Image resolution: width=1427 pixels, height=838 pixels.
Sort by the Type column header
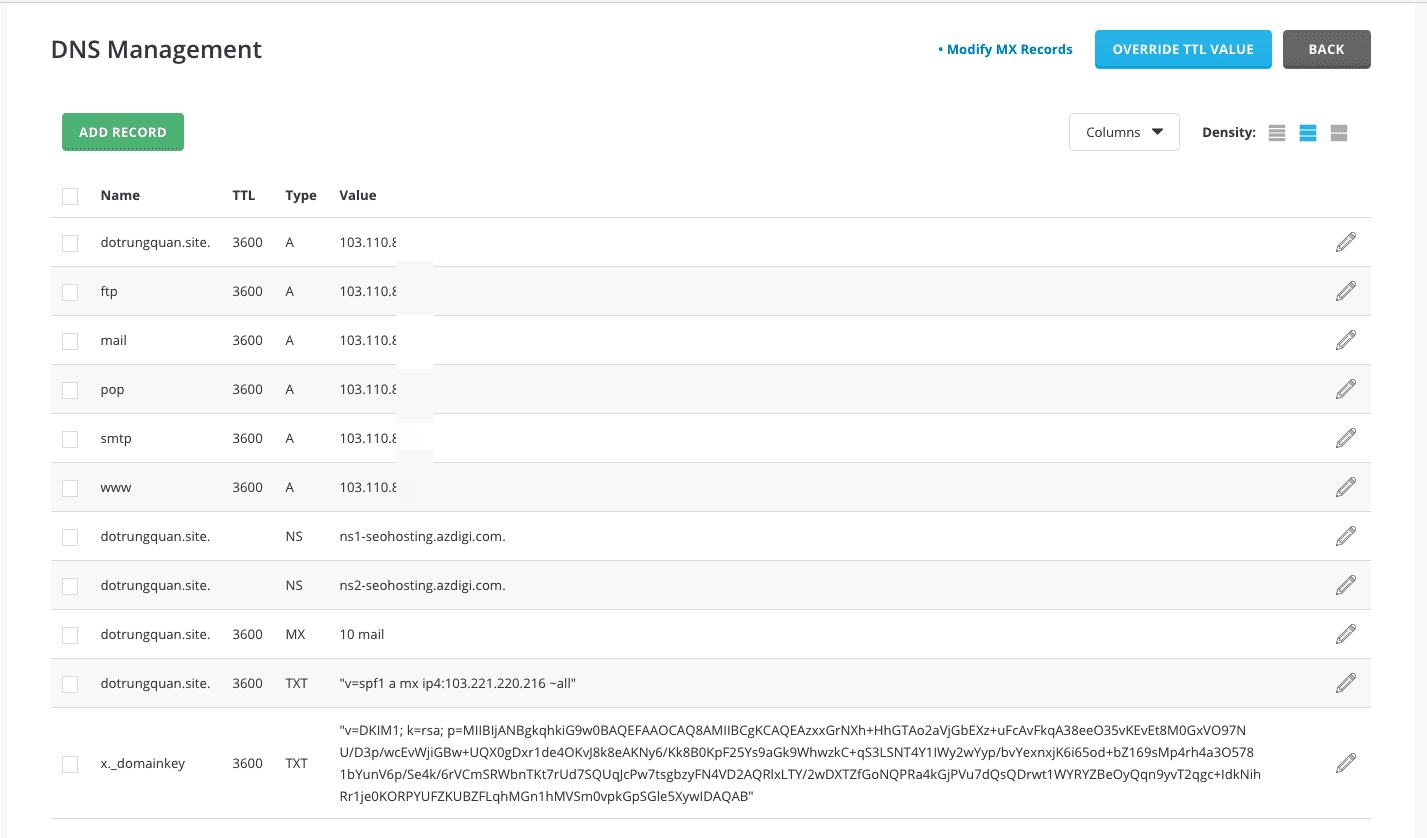point(300,196)
